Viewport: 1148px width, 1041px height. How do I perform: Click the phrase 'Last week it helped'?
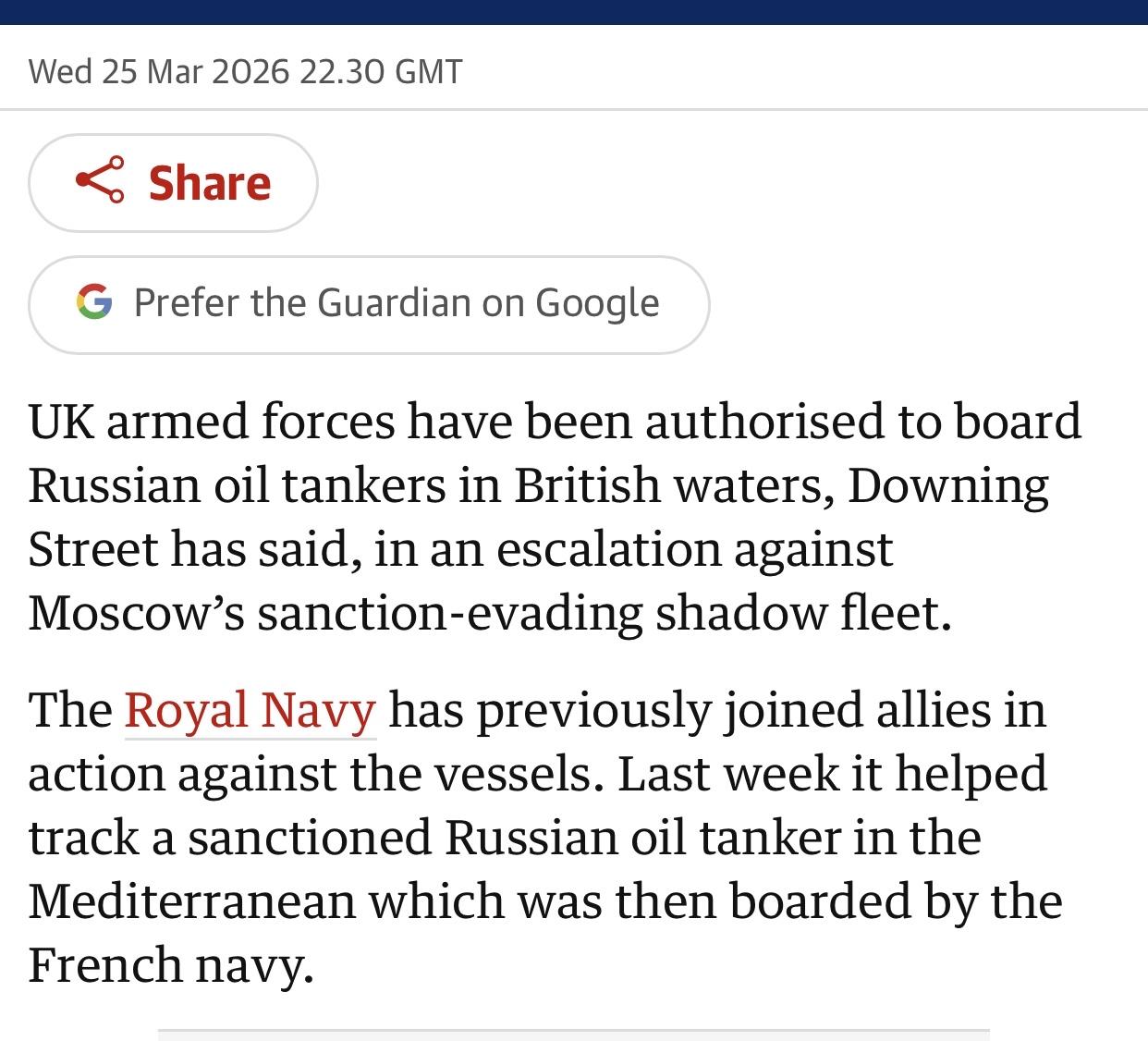point(832,774)
